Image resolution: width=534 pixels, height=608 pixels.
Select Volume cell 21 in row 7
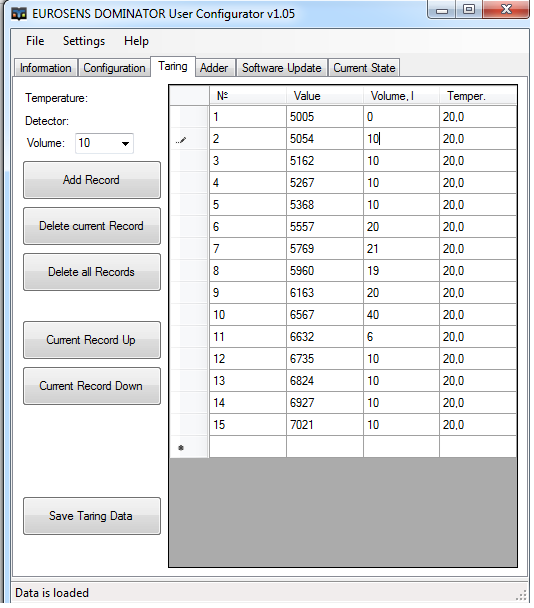coord(401,249)
